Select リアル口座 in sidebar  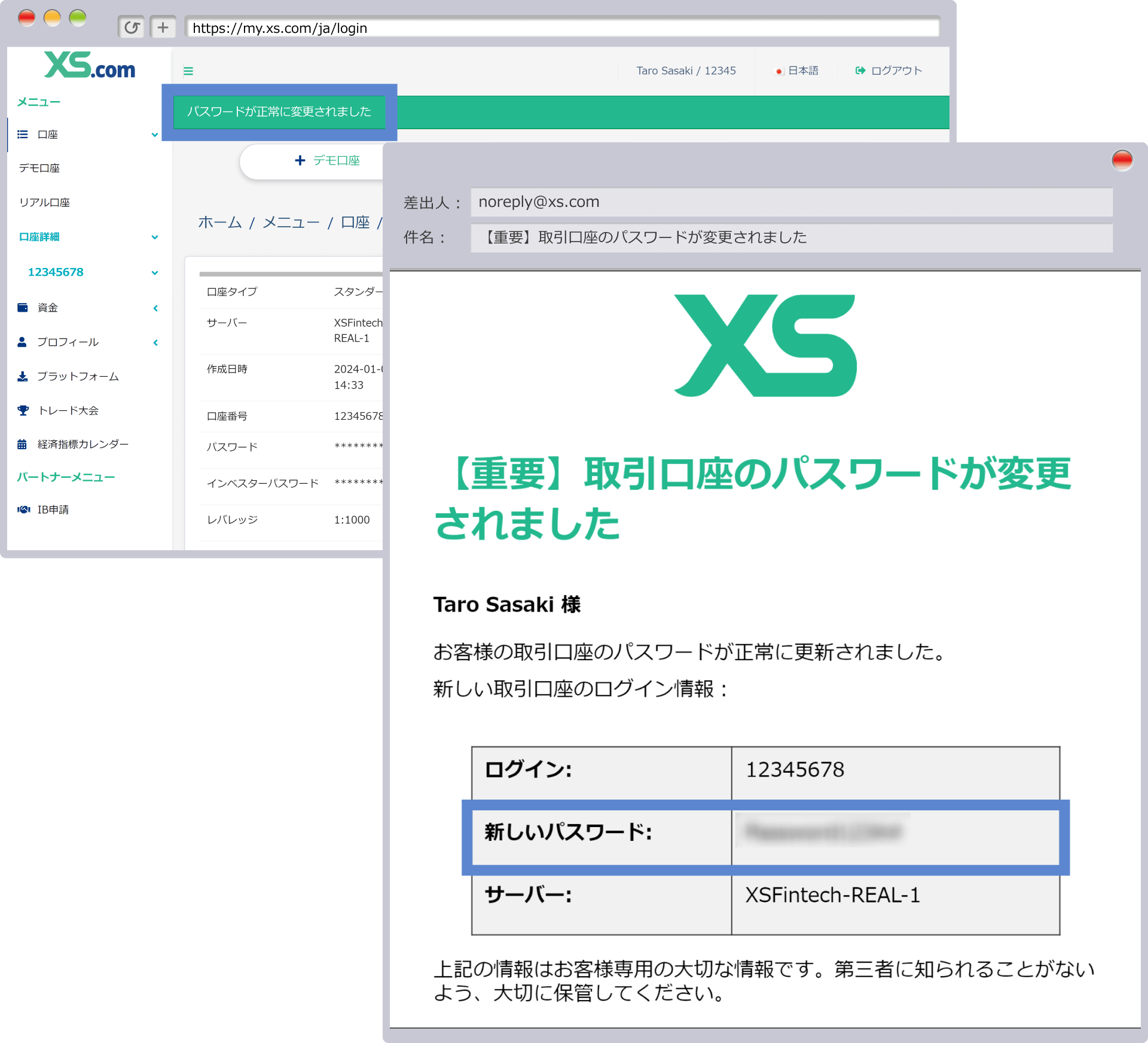click(x=44, y=203)
